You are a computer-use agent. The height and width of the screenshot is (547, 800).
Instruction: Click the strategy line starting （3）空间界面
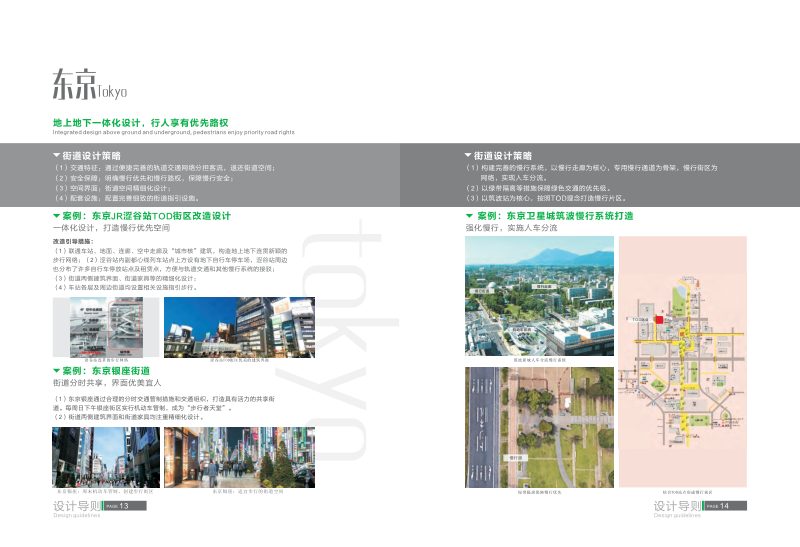tap(112, 188)
